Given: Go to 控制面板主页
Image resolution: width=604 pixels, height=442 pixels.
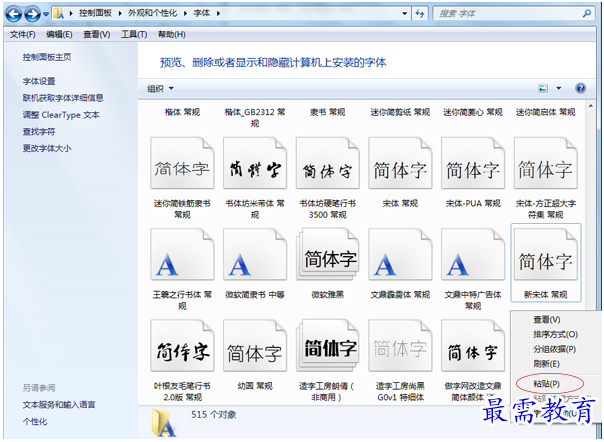Looking at the screenshot, I should click(x=47, y=57).
